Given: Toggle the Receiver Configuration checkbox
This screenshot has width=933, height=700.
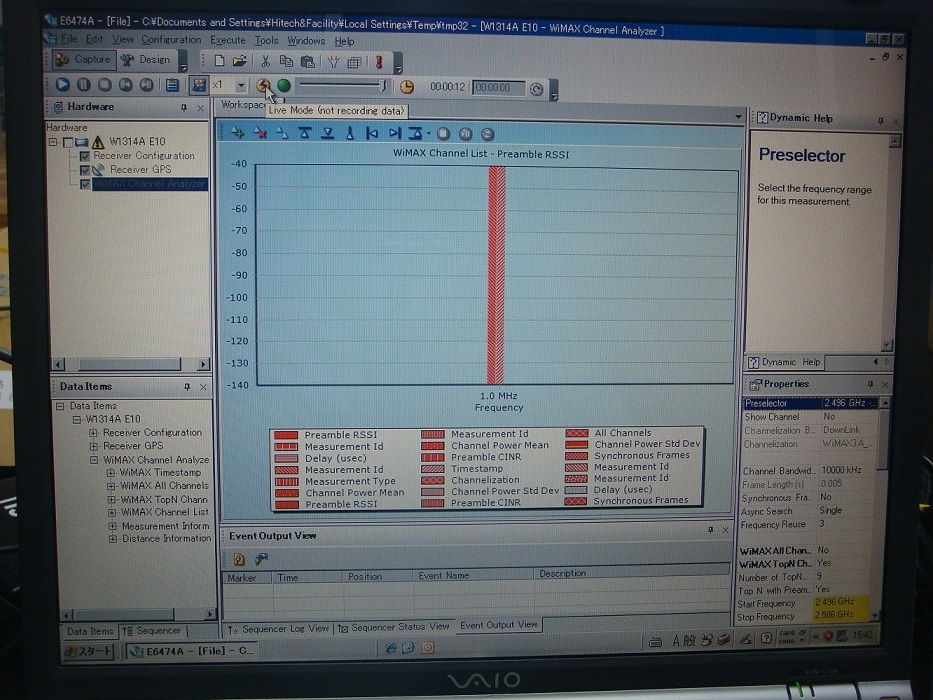Looking at the screenshot, I should 84,156.
